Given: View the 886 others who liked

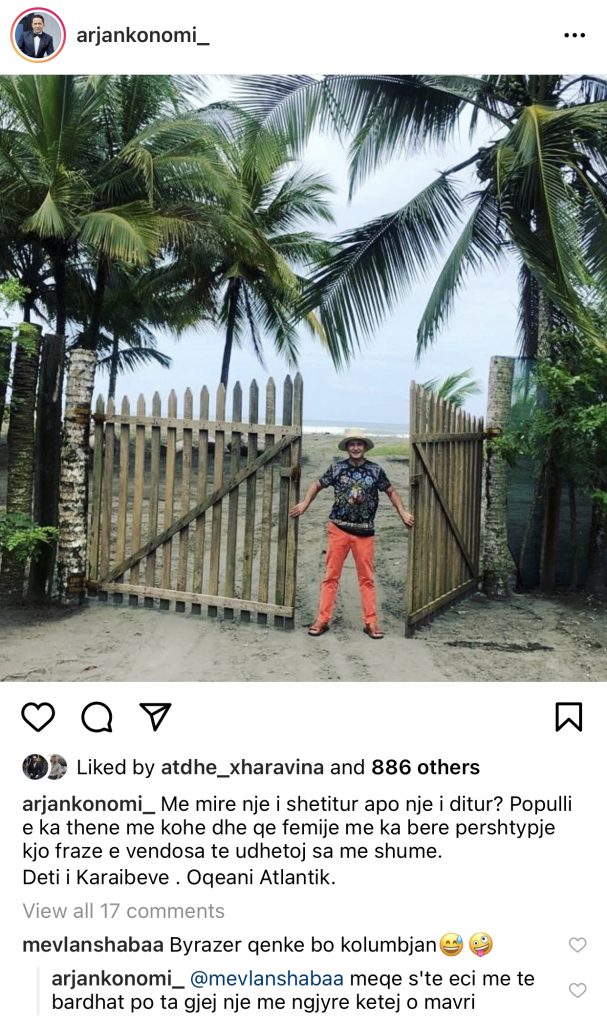Looking at the screenshot, I should coord(425,767).
